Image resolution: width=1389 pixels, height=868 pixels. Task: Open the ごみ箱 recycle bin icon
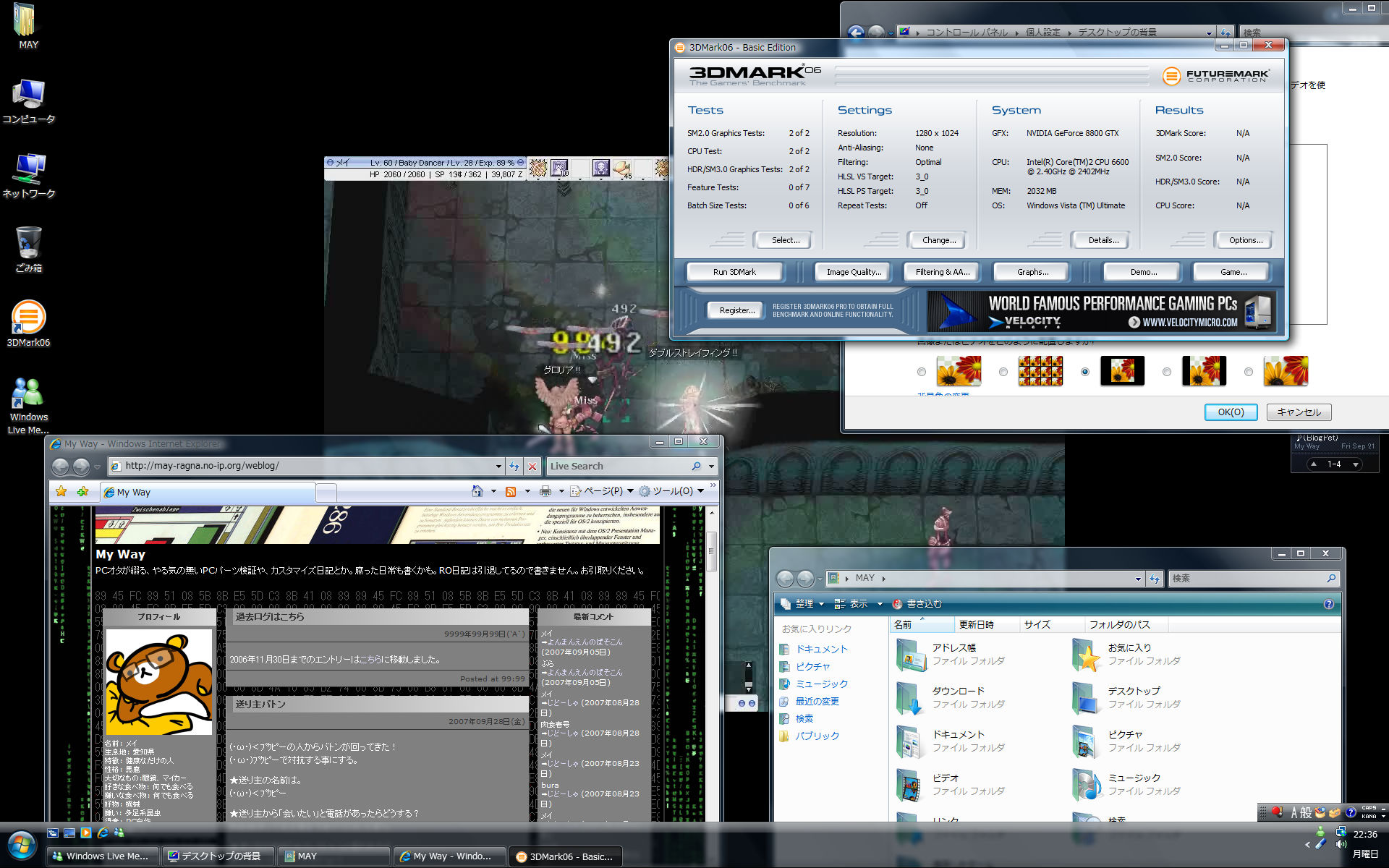click(28, 250)
